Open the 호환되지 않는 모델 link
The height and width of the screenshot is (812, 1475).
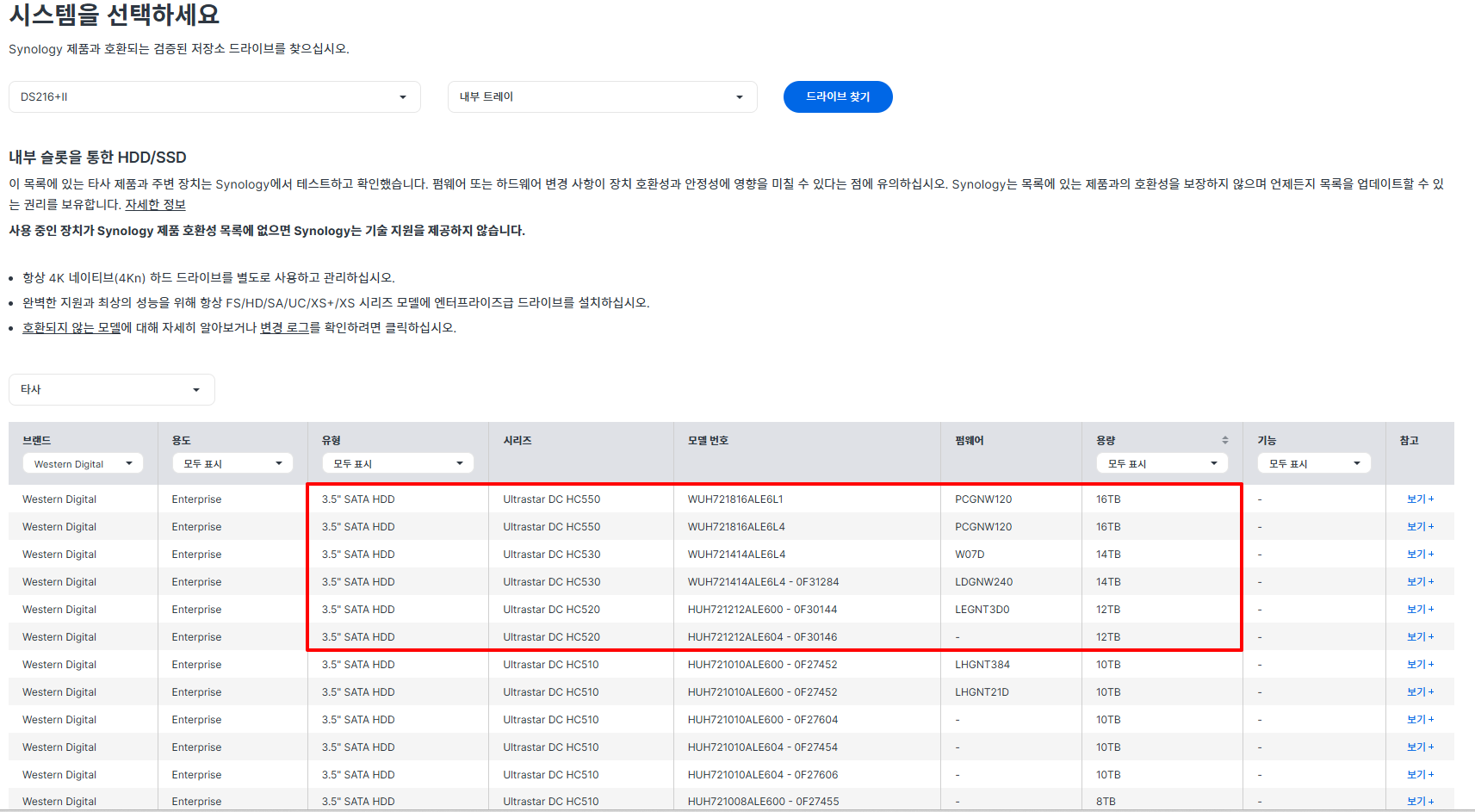(x=71, y=327)
